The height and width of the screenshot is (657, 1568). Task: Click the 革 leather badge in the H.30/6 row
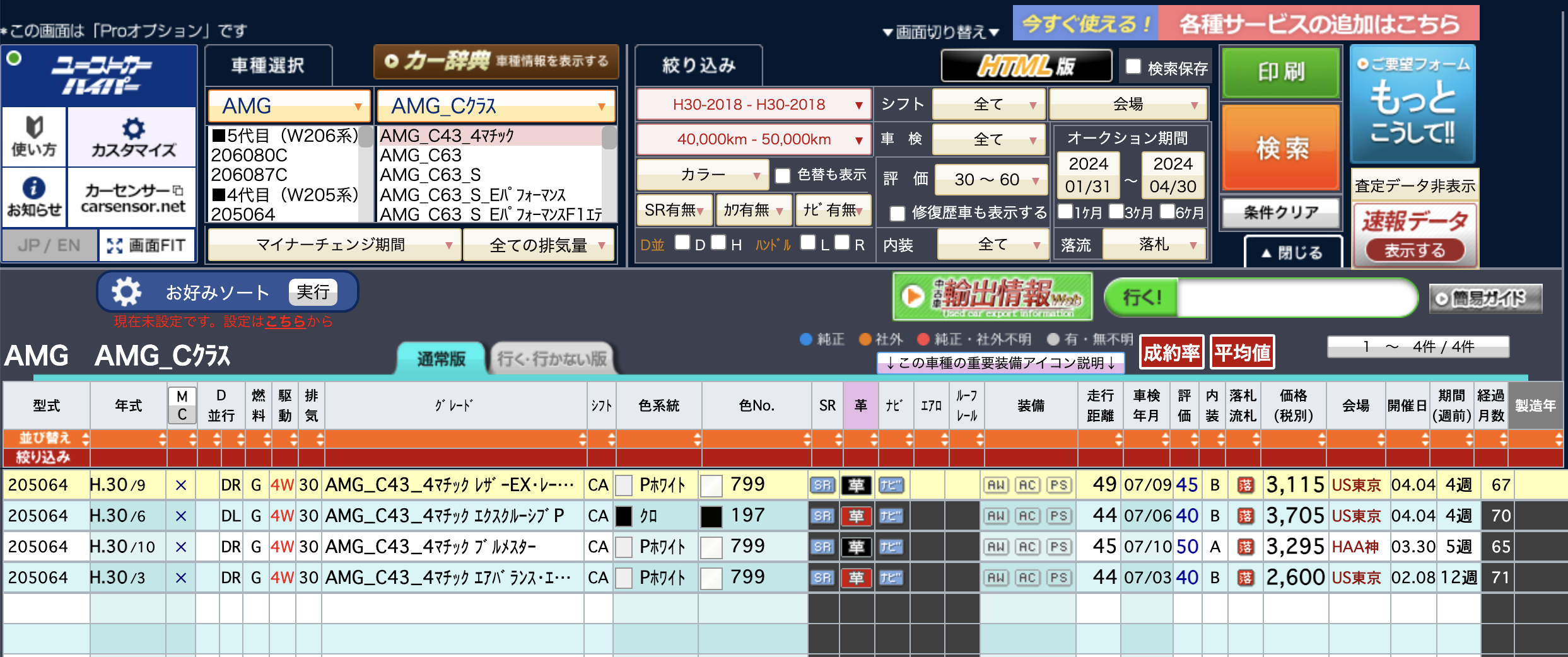857,516
